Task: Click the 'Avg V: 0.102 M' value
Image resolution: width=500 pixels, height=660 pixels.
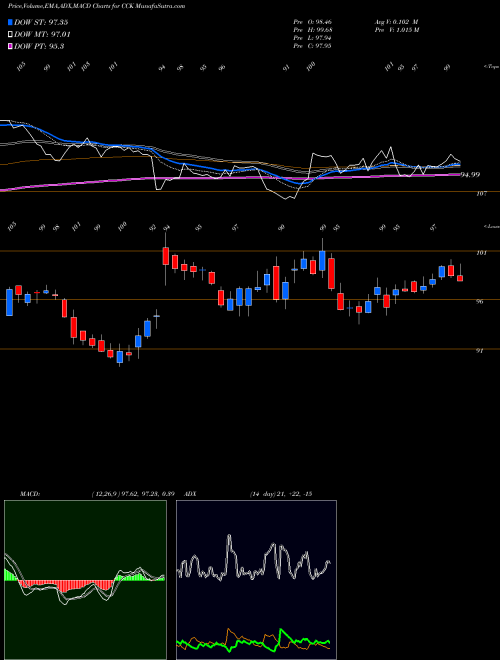Action: [x=396, y=22]
